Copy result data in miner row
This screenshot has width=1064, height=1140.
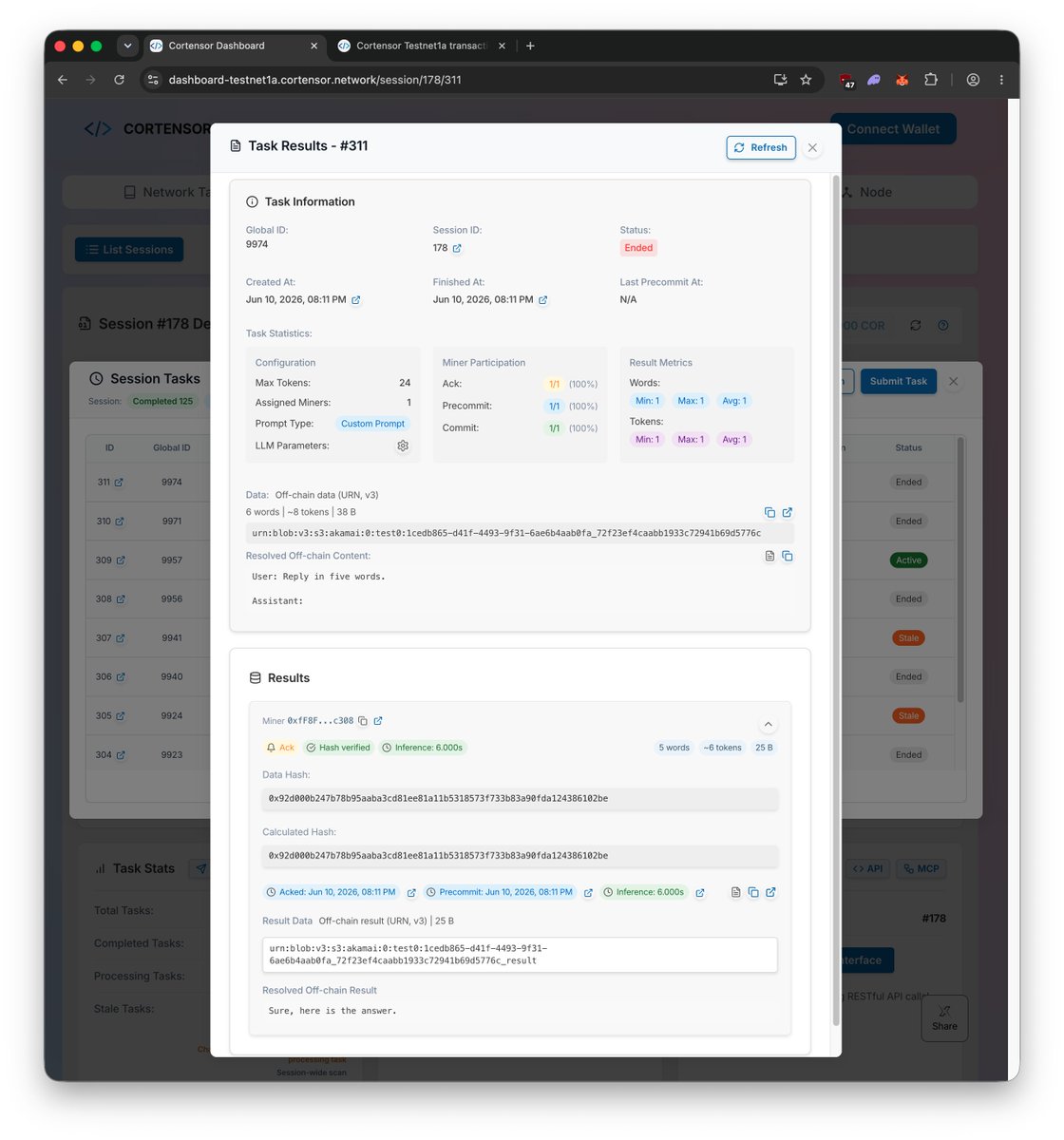point(753,892)
